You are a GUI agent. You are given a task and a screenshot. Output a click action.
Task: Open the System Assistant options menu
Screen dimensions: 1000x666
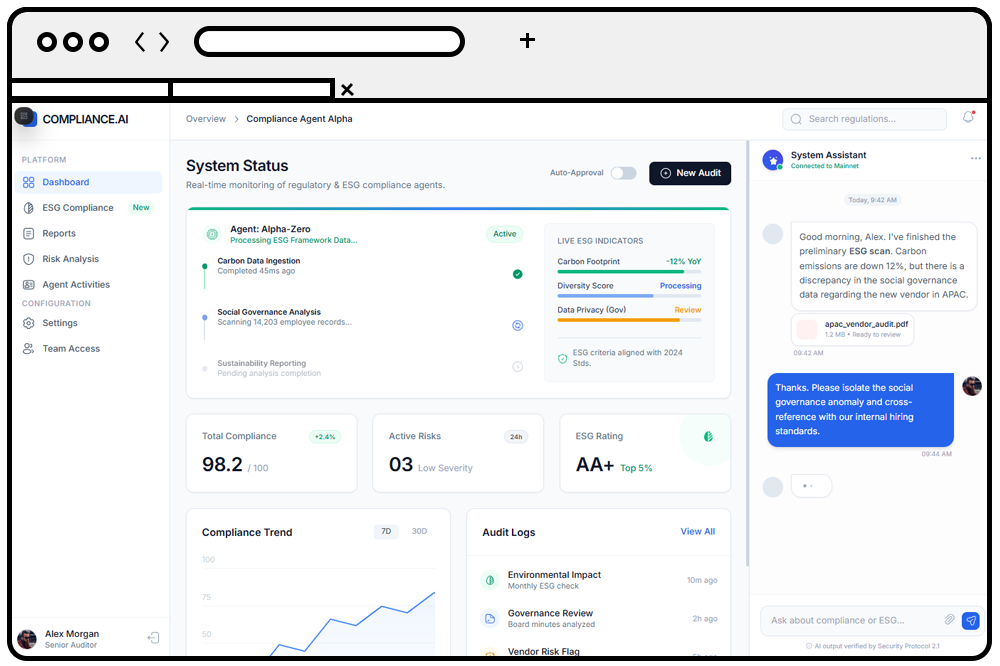pyautogui.click(x=976, y=158)
